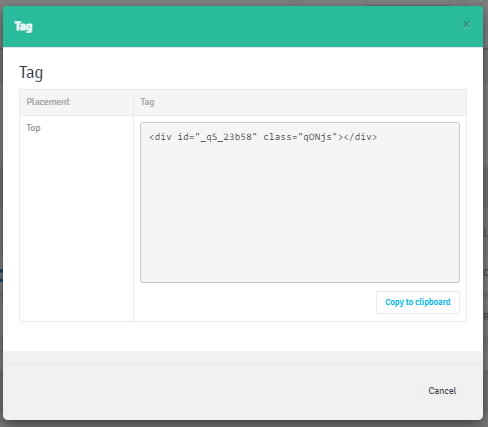
Task: Place cursor at the closing </div> tag
Action: (360, 137)
